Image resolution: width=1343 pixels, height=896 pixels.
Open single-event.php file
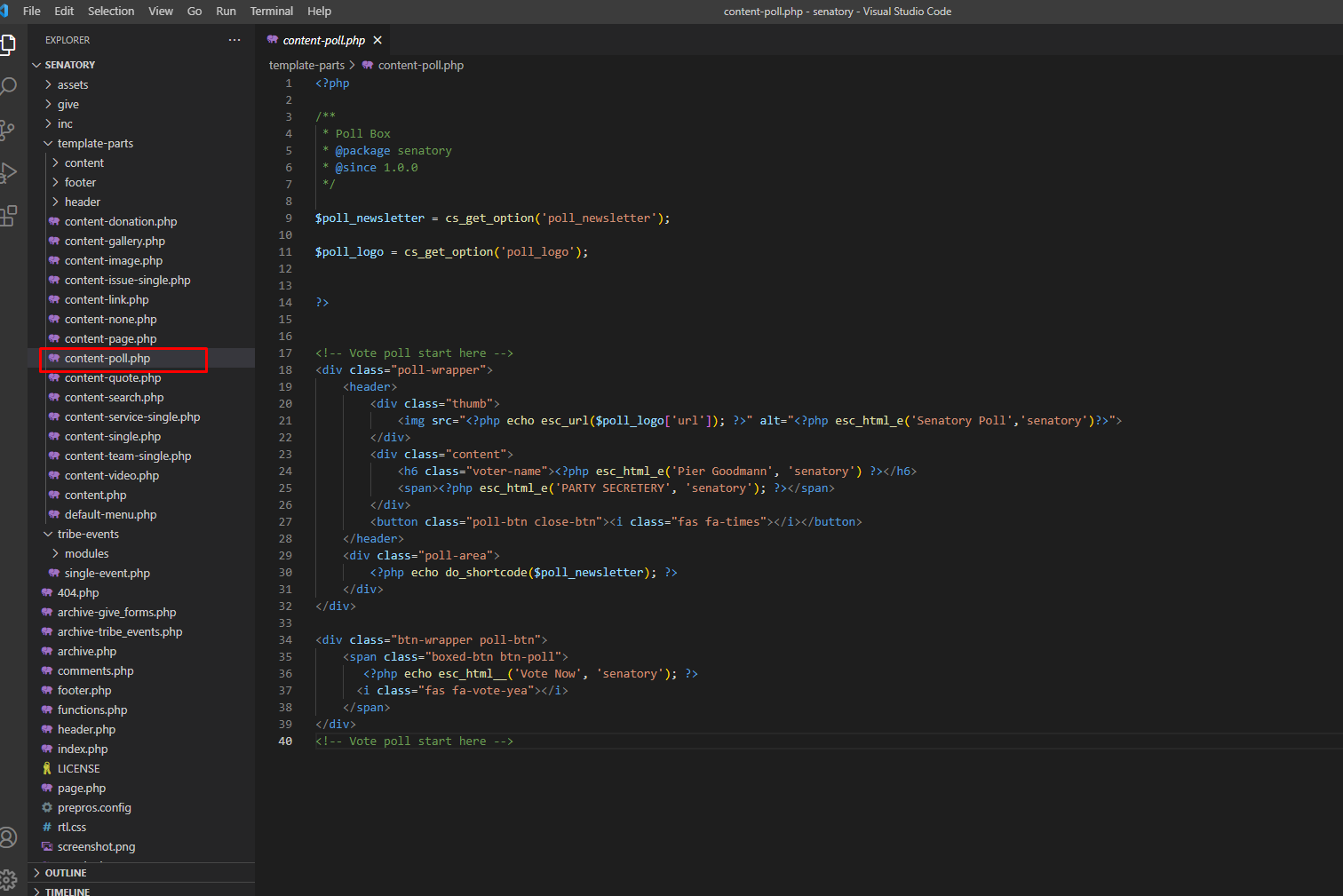pyautogui.click(x=141, y=573)
